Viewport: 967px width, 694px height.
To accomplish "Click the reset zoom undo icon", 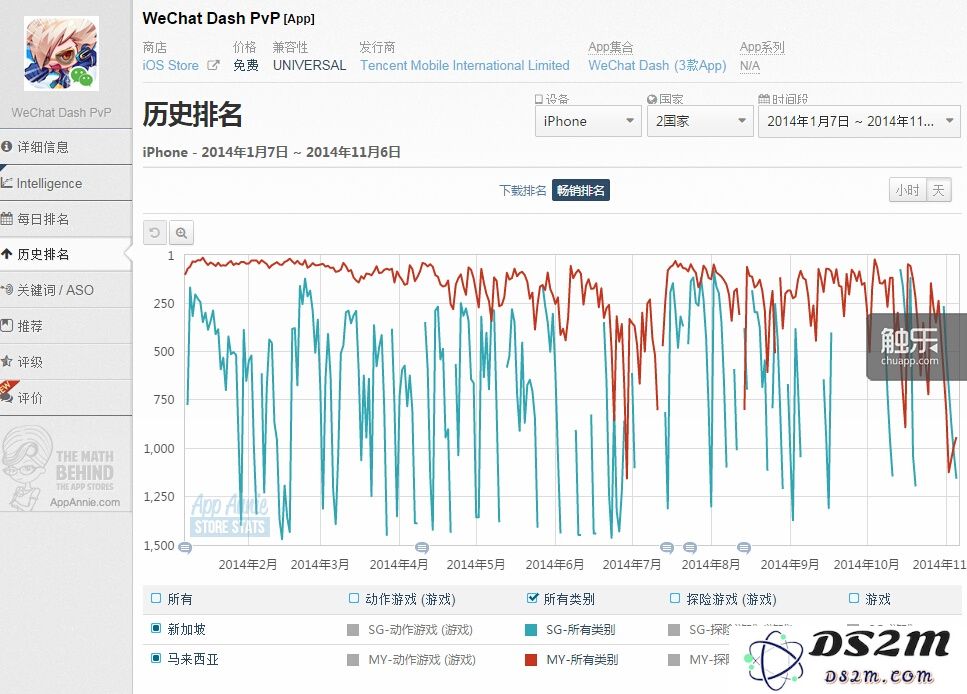I will [155, 233].
